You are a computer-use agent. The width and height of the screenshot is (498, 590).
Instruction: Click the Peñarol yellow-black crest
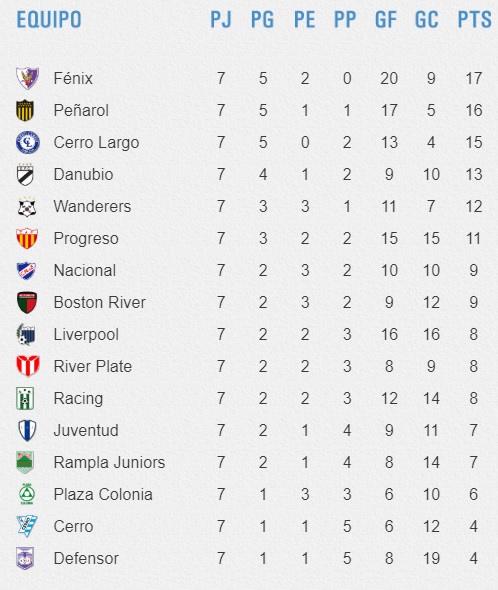pyautogui.click(x=26, y=110)
